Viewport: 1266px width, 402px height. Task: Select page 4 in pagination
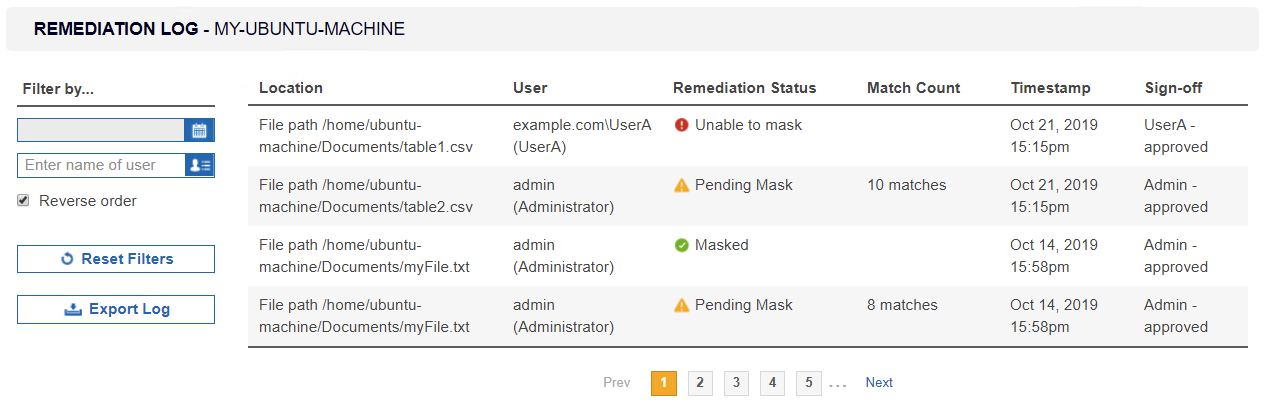click(x=772, y=383)
